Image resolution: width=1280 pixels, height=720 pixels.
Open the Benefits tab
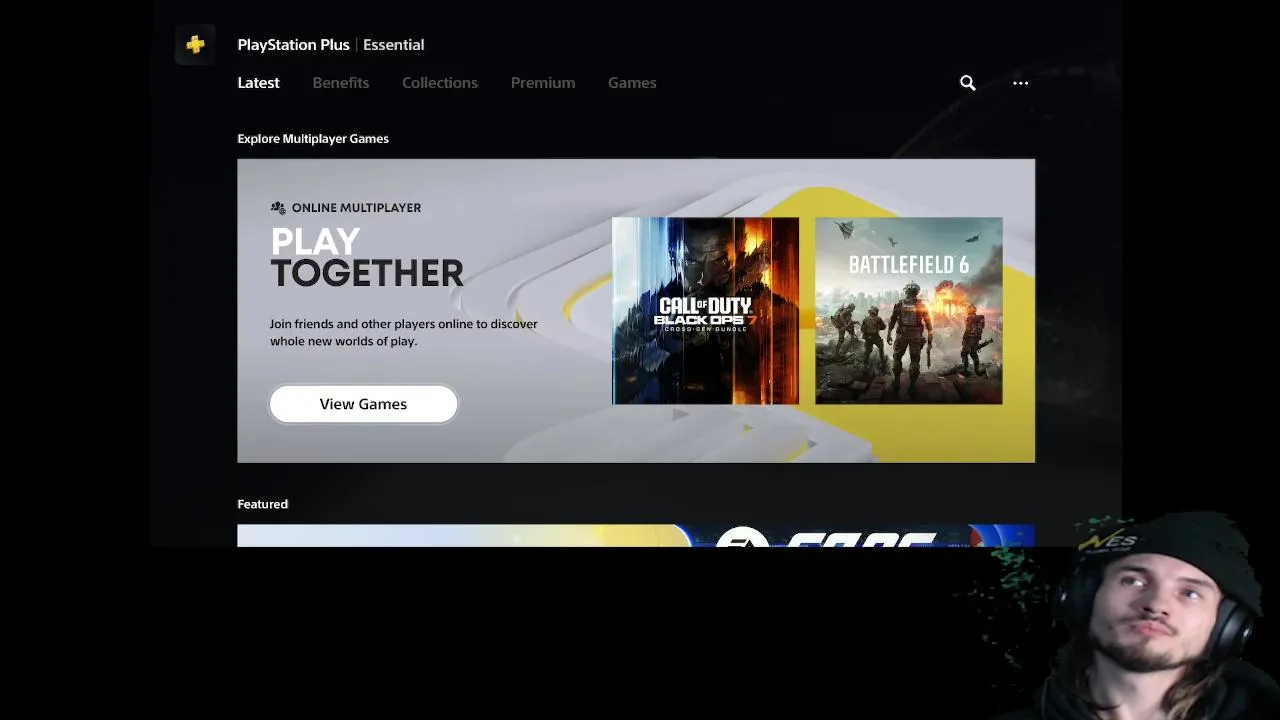point(341,83)
